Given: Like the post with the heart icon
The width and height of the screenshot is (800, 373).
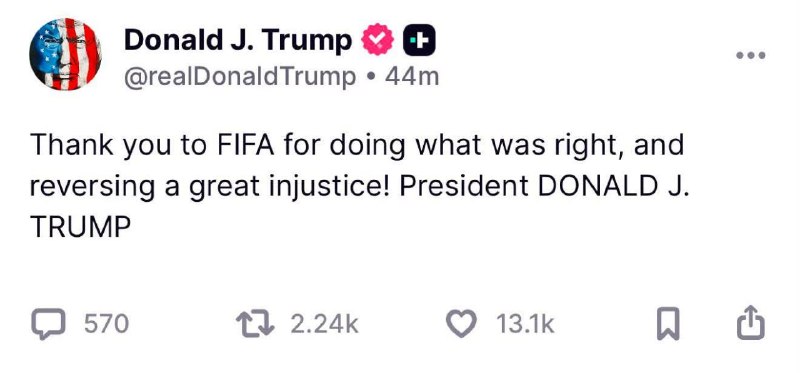Looking at the screenshot, I should point(461,325).
